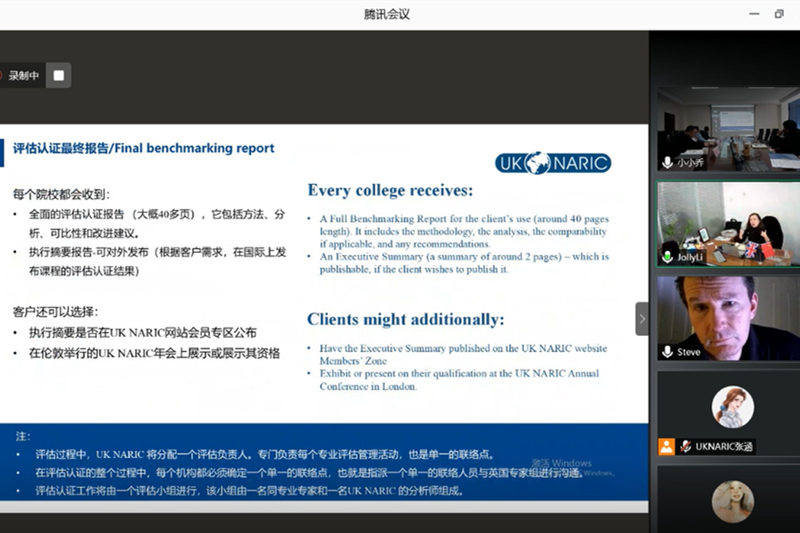Click JollyLi's green active microphone icon

tap(667, 257)
